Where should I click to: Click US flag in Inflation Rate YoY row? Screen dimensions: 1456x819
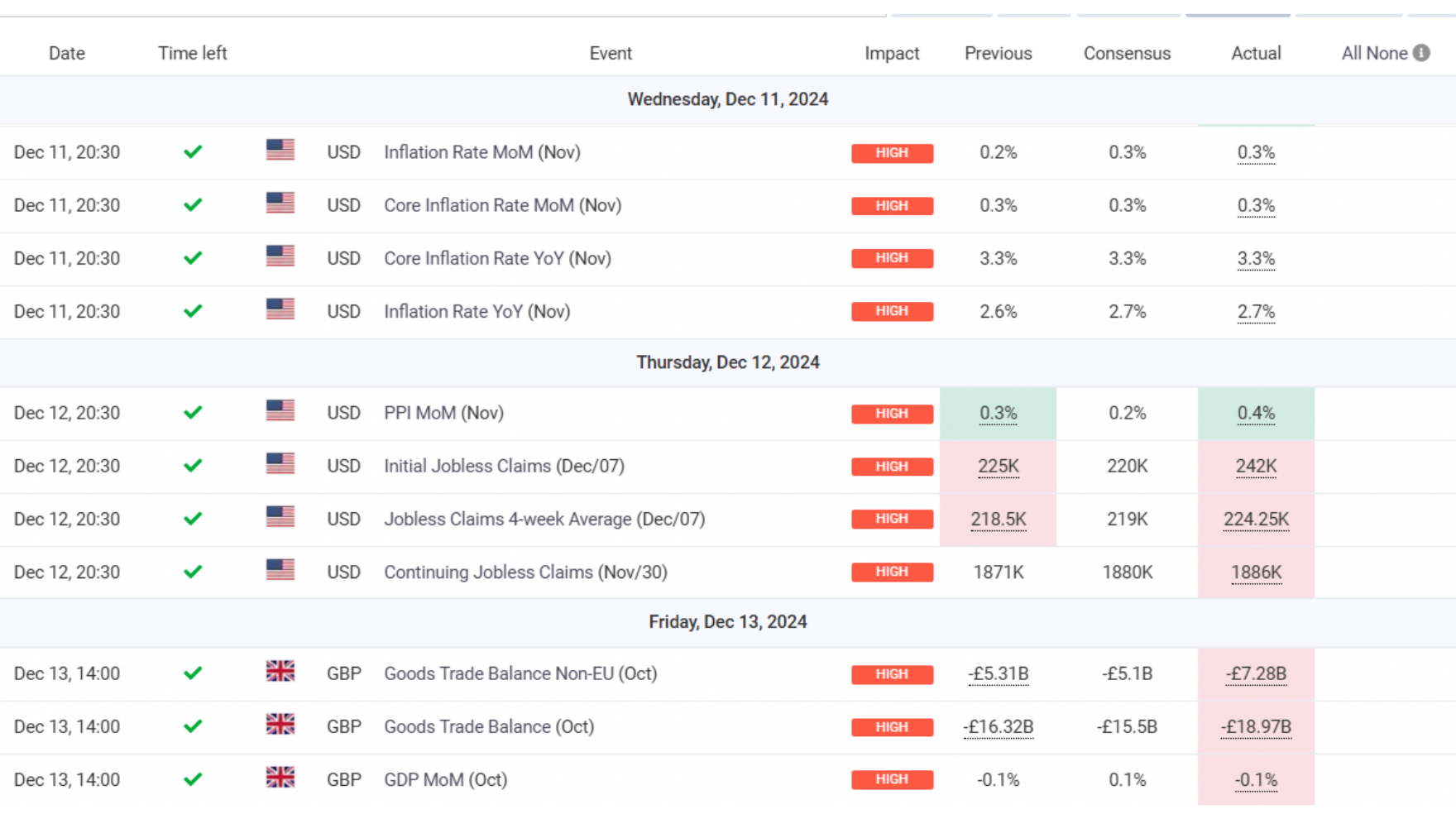point(280,309)
